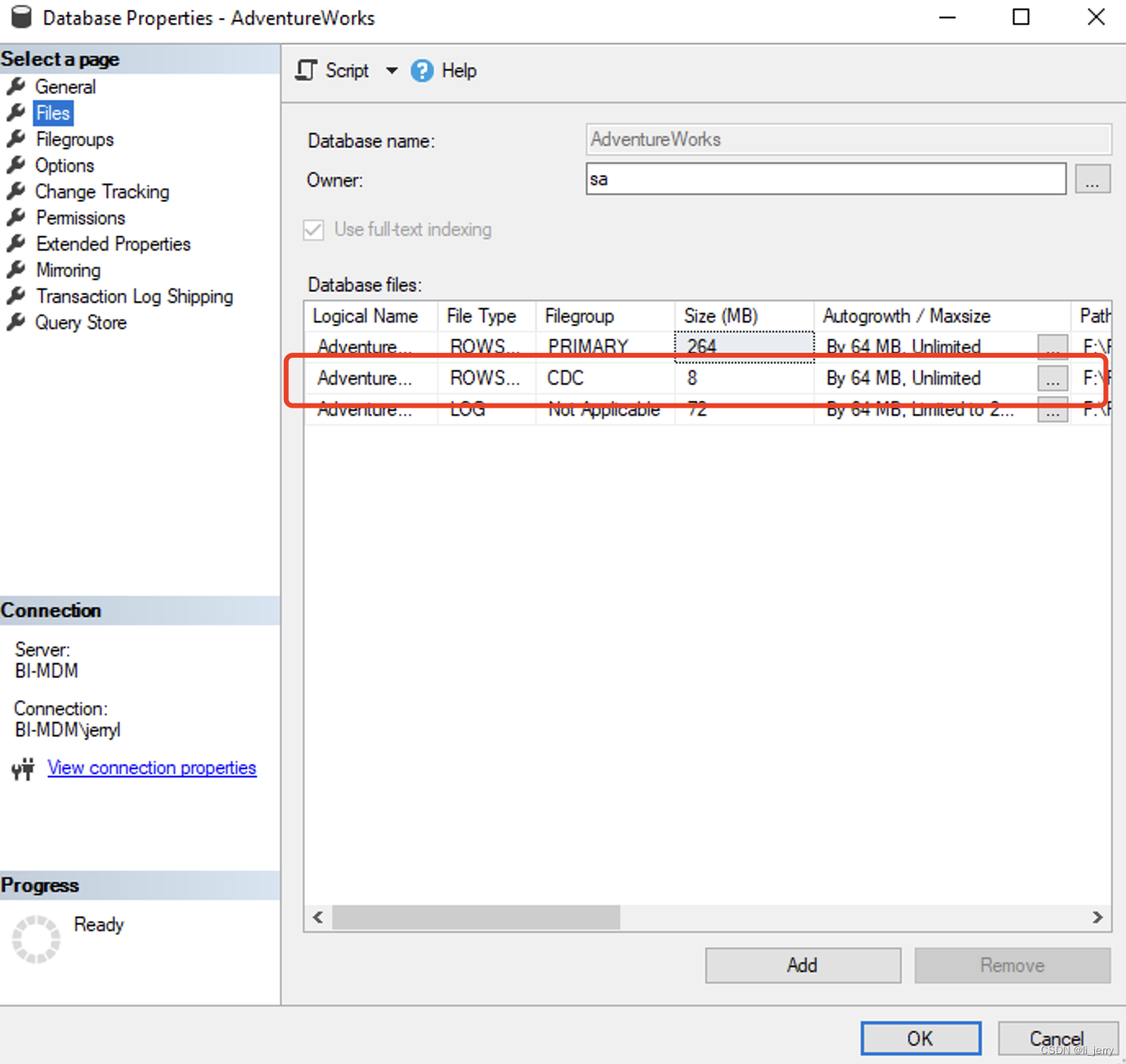The image size is (1126, 1064).
Task: Click the Cancel button
Action: tap(1057, 1039)
